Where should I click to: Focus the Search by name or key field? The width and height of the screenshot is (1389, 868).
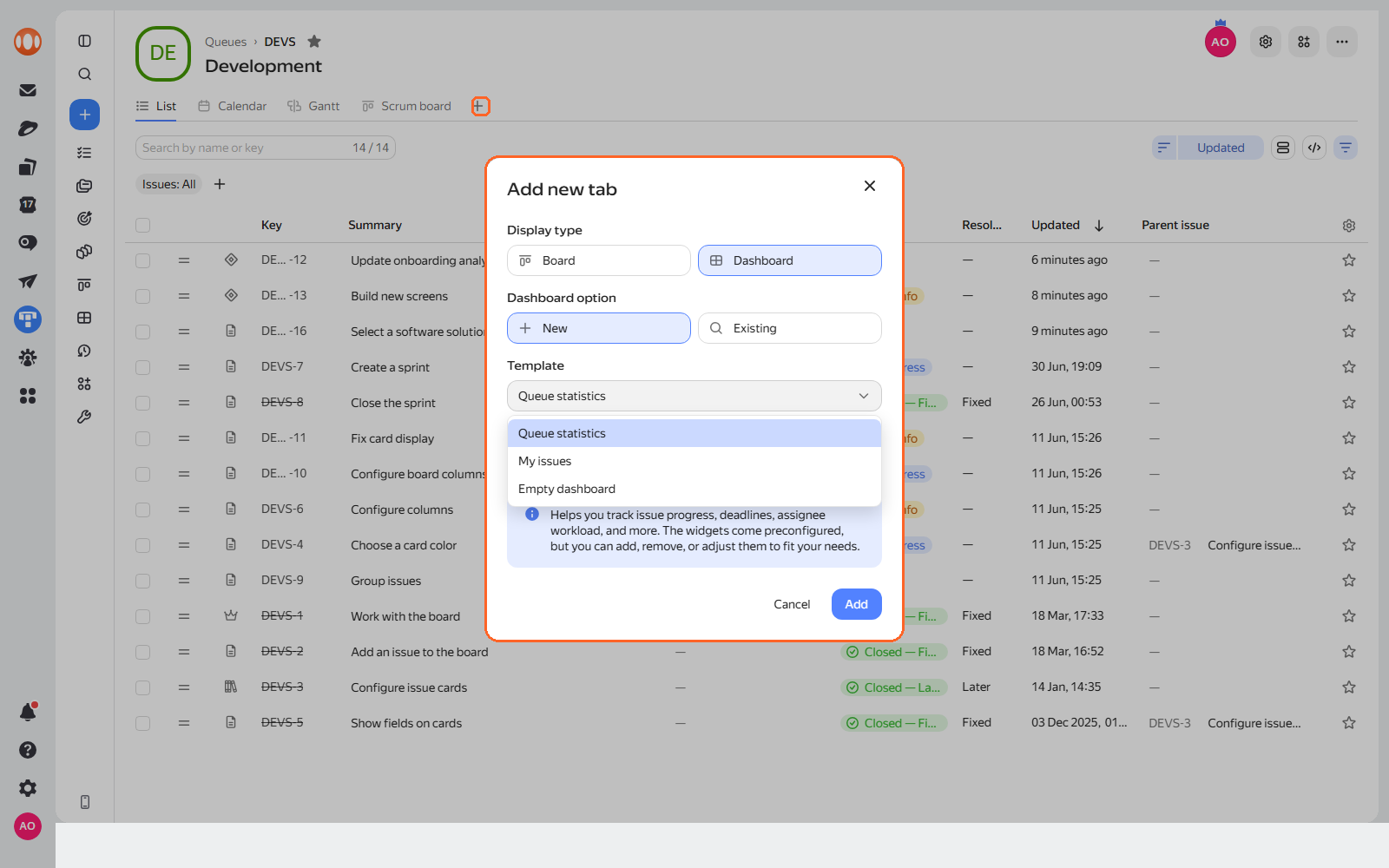(x=266, y=148)
